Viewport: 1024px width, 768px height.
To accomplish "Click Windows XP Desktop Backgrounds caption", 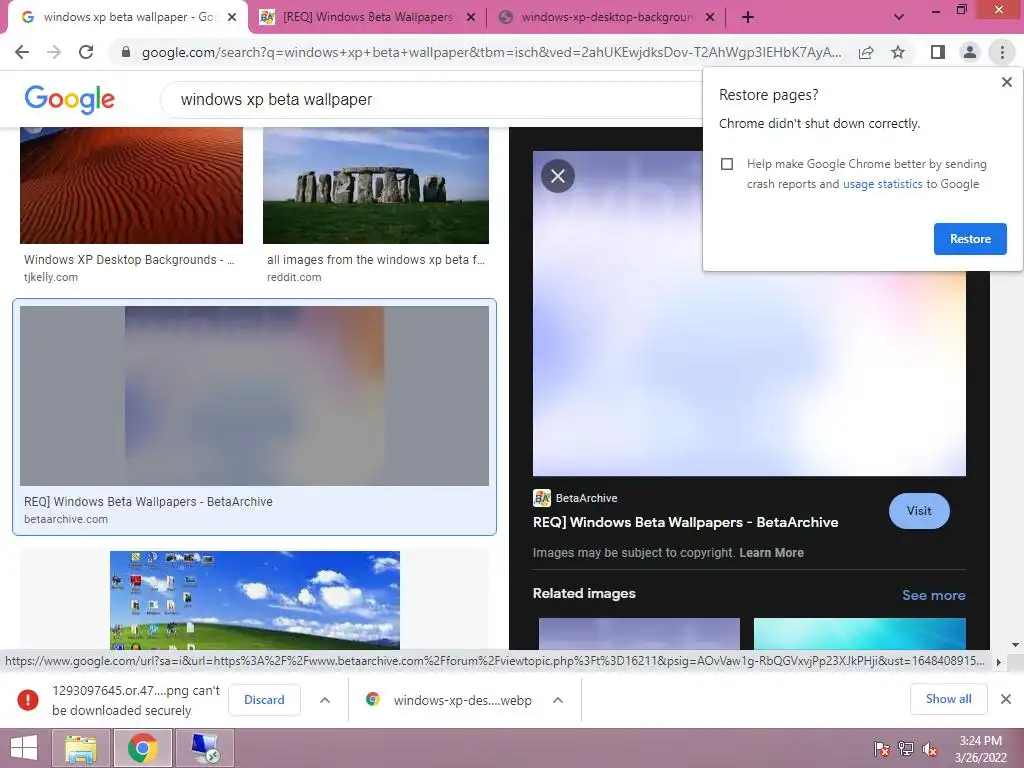I will 129,259.
